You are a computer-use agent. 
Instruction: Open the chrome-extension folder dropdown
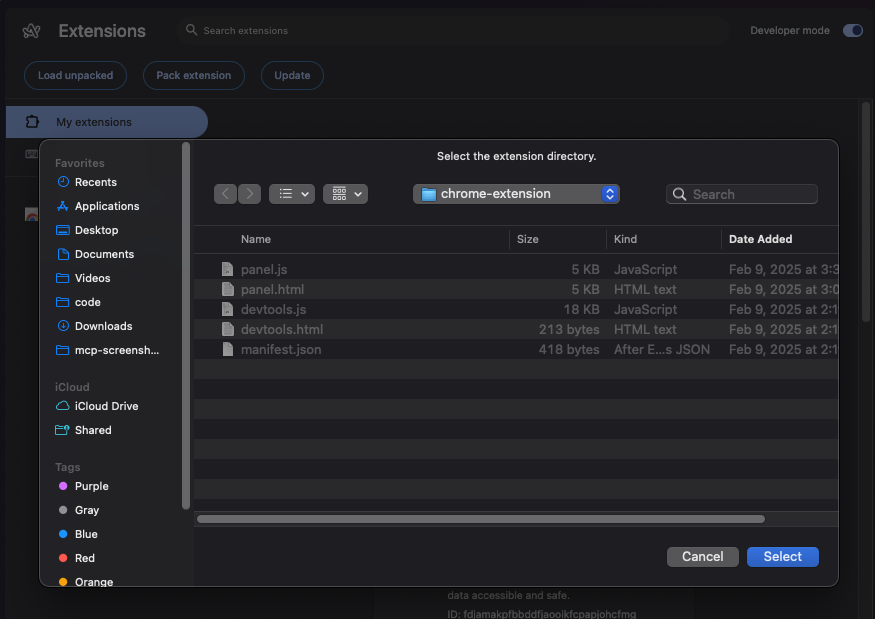[516, 193]
